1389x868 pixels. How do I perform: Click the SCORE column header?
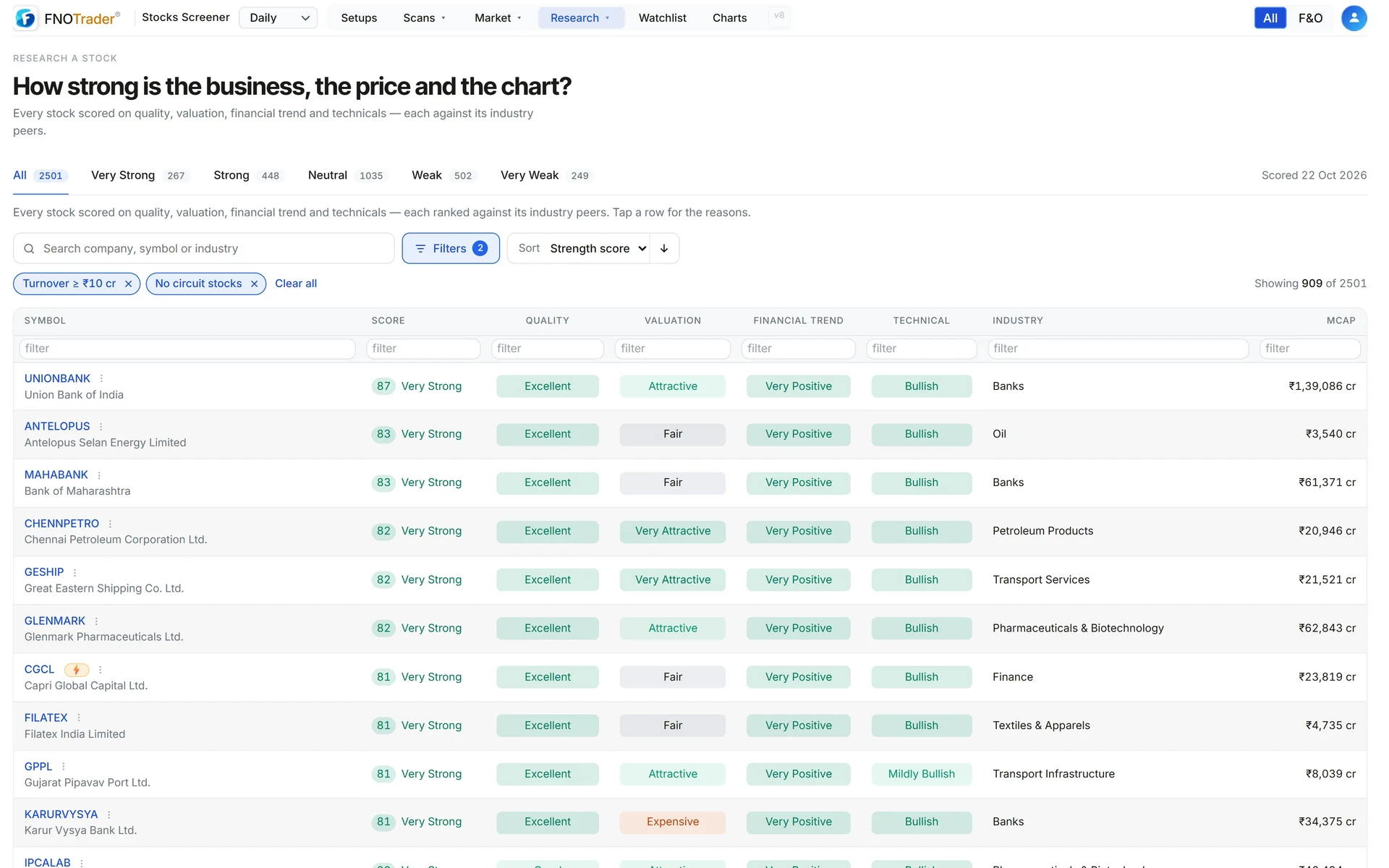click(388, 320)
